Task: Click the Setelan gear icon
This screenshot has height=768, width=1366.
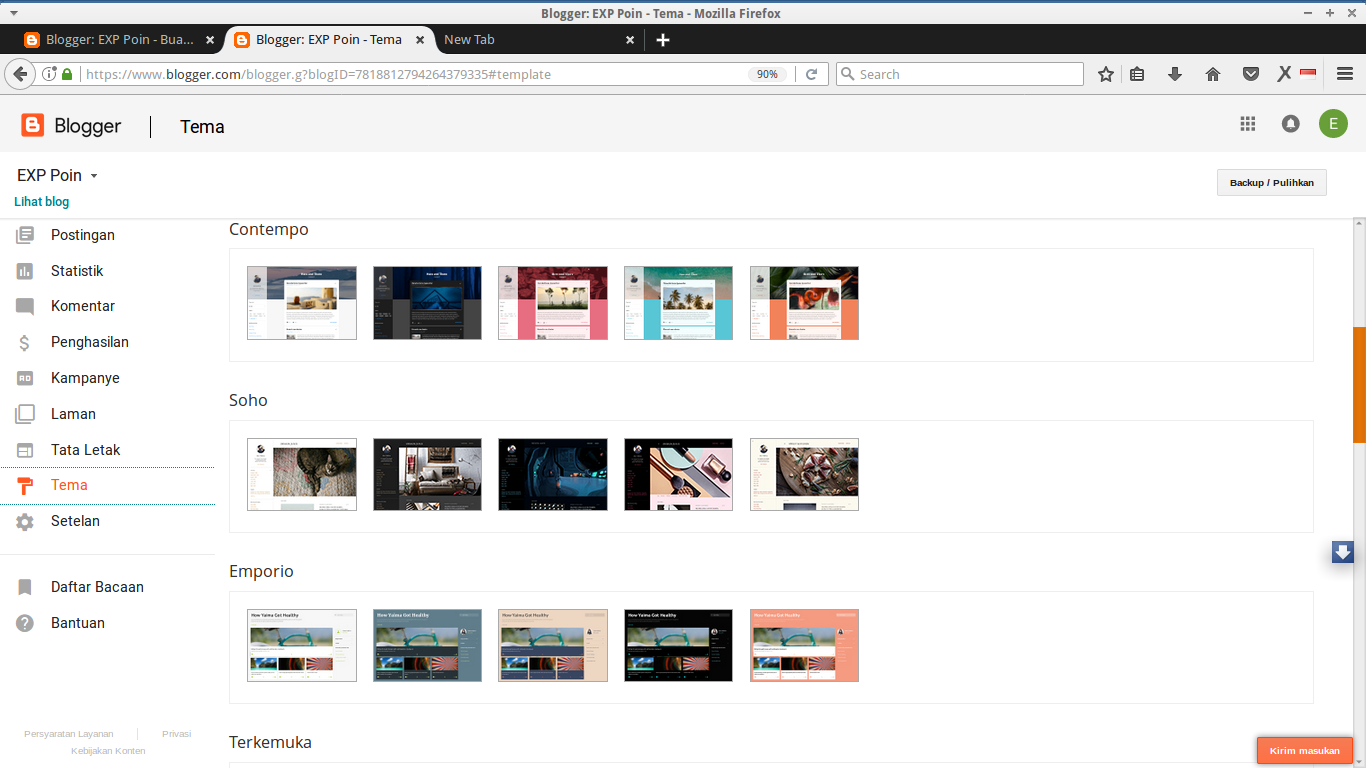Action: coord(25,522)
